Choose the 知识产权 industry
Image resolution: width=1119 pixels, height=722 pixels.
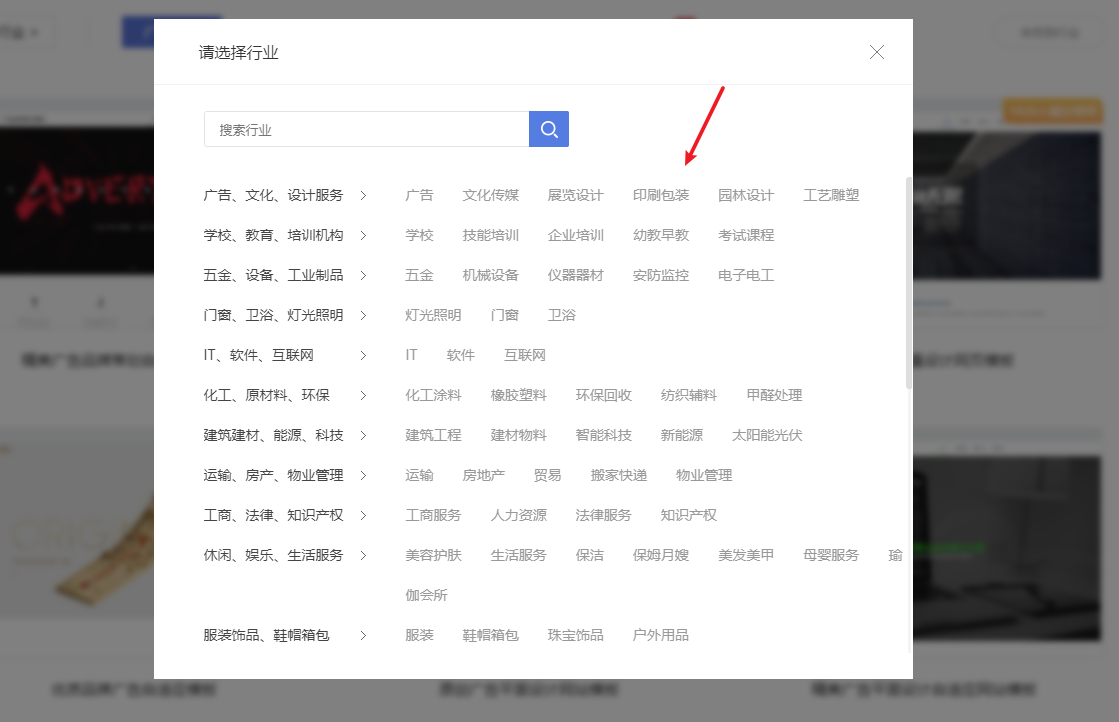[688, 515]
